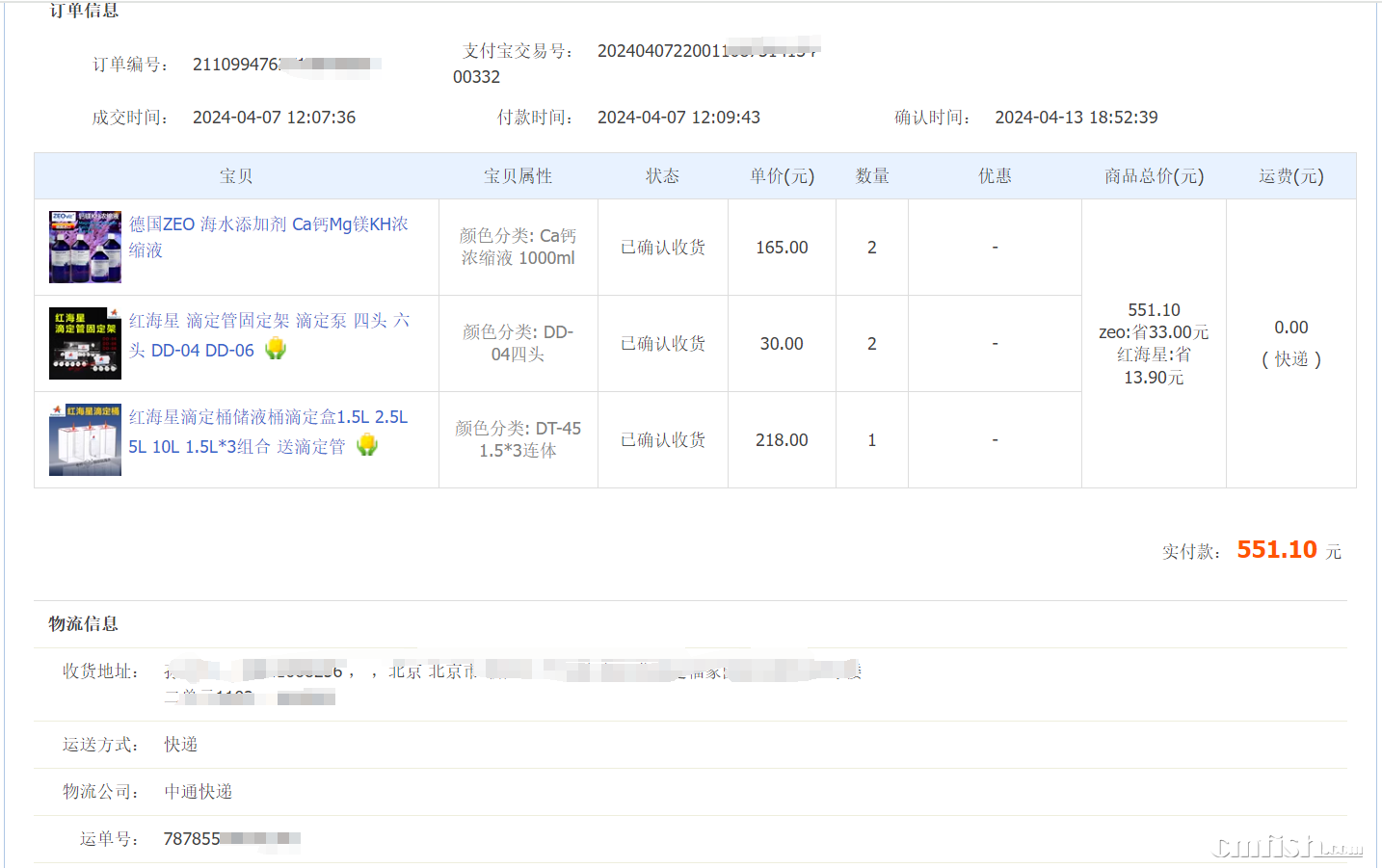Click the 物流信息 section heading
This screenshot has height=868, width=1382.
click(x=84, y=624)
